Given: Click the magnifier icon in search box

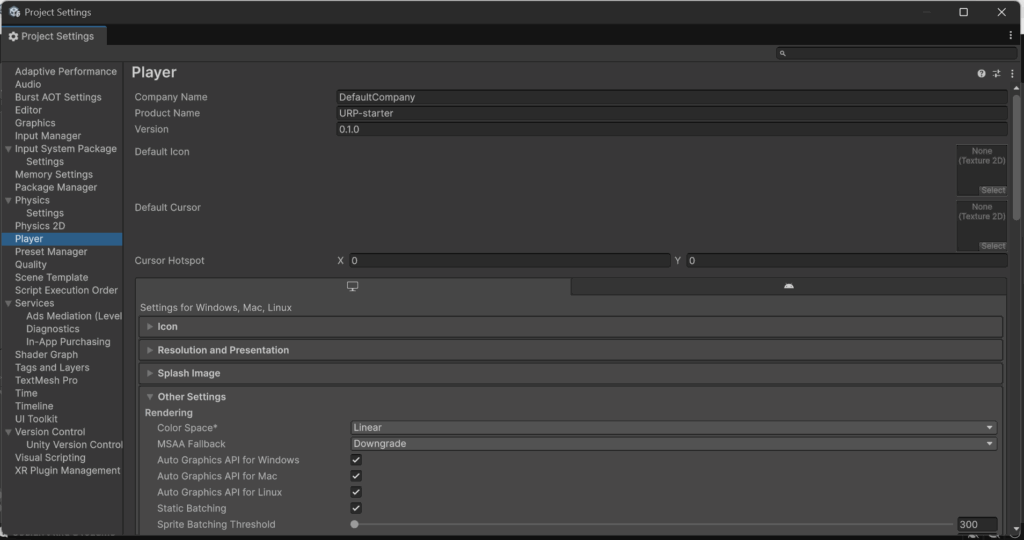Looking at the screenshot, I should tap(783, 54).
